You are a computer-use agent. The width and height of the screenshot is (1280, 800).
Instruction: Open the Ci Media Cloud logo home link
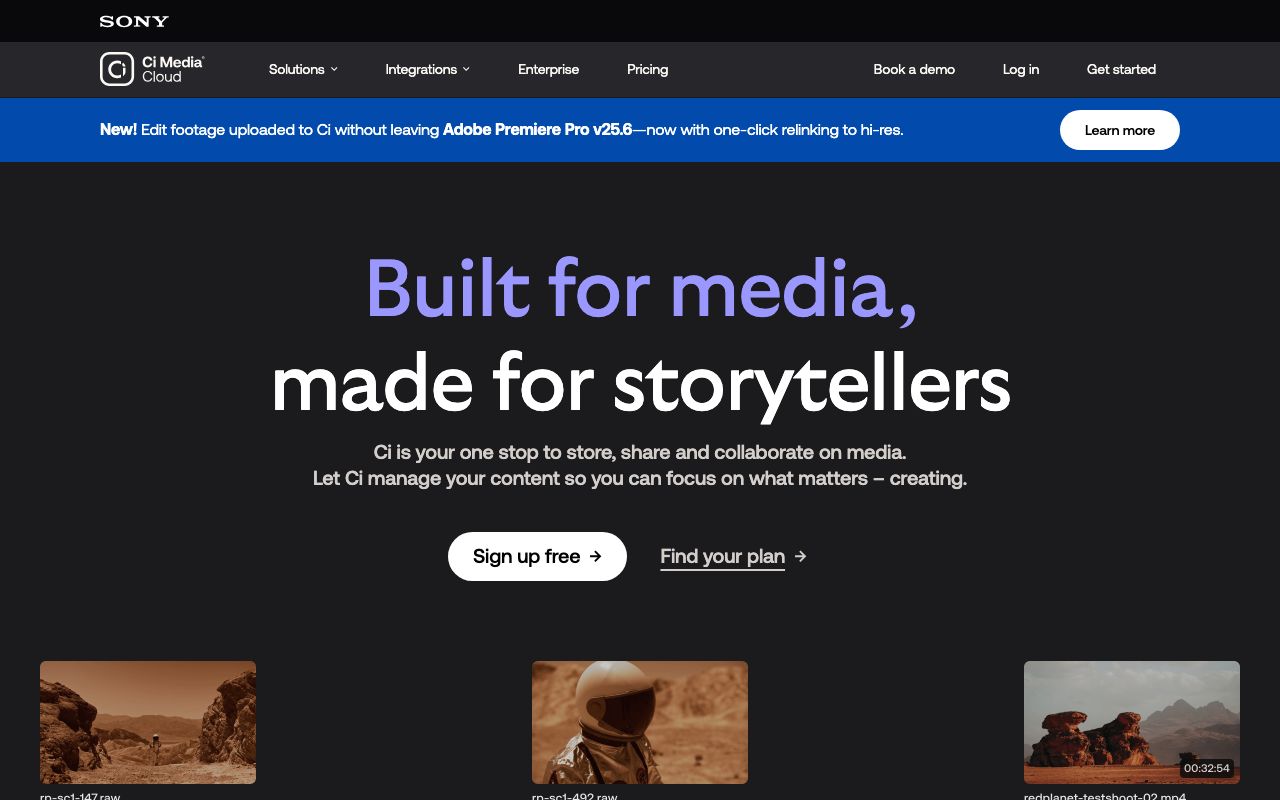[152, 69]
